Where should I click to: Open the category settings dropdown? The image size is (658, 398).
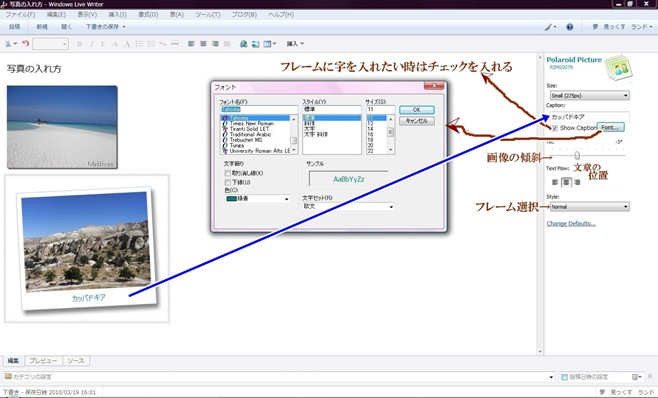(551, 377)
